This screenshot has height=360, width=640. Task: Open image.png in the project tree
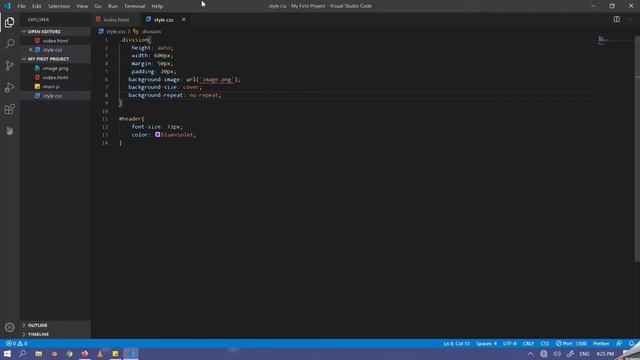click(x=56, y=68)
